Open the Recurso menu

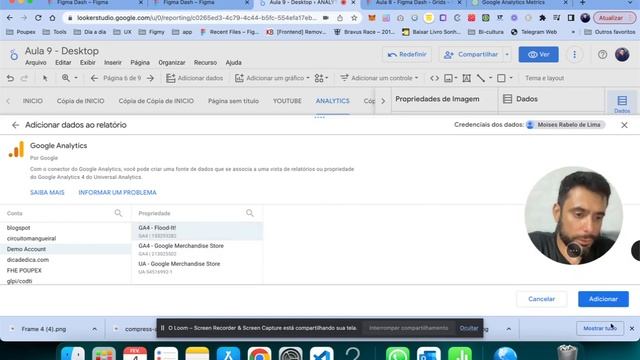[205, 62]
